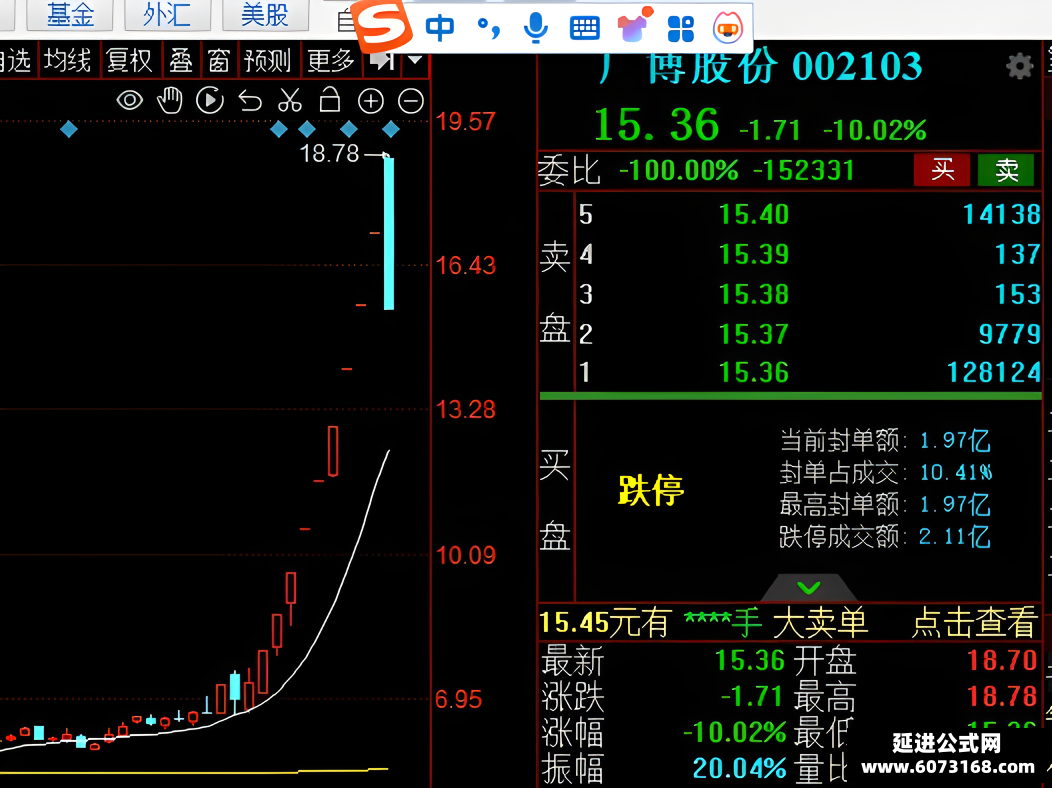
Task: Toggle the eye visibility icon on chart toolbar
Action: (x=129, y=101)
